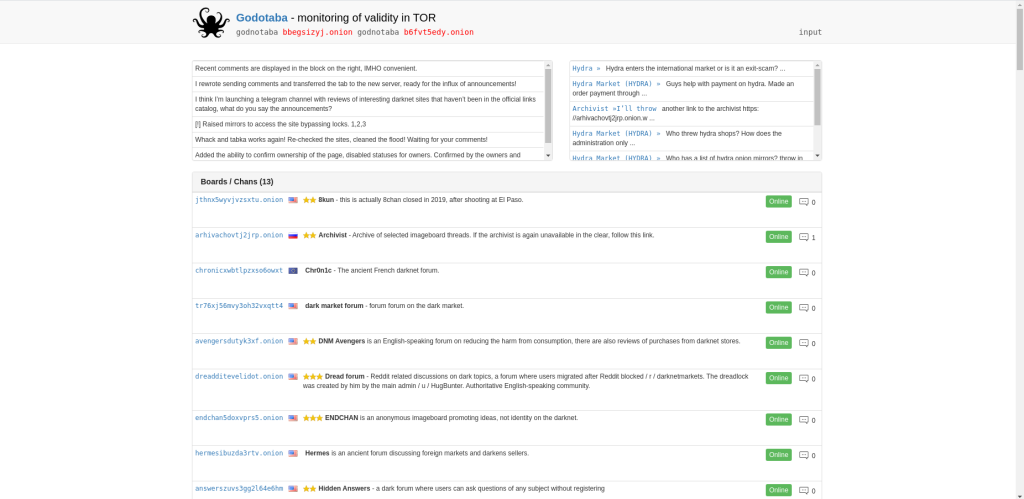The width and height of the screenshot is (1024, 499).
Task: Click comment icon in DNM Avengers row
Action: coord(803,343)
